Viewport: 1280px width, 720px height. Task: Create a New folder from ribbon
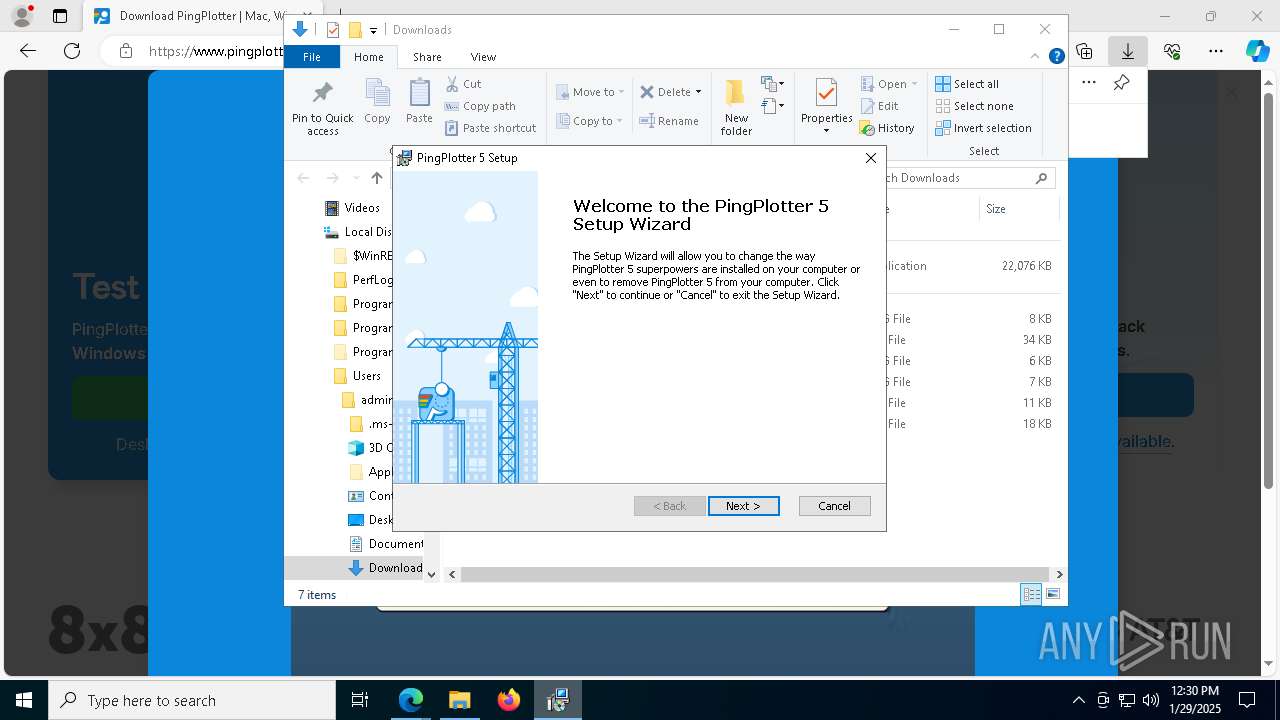coord(736,107)
